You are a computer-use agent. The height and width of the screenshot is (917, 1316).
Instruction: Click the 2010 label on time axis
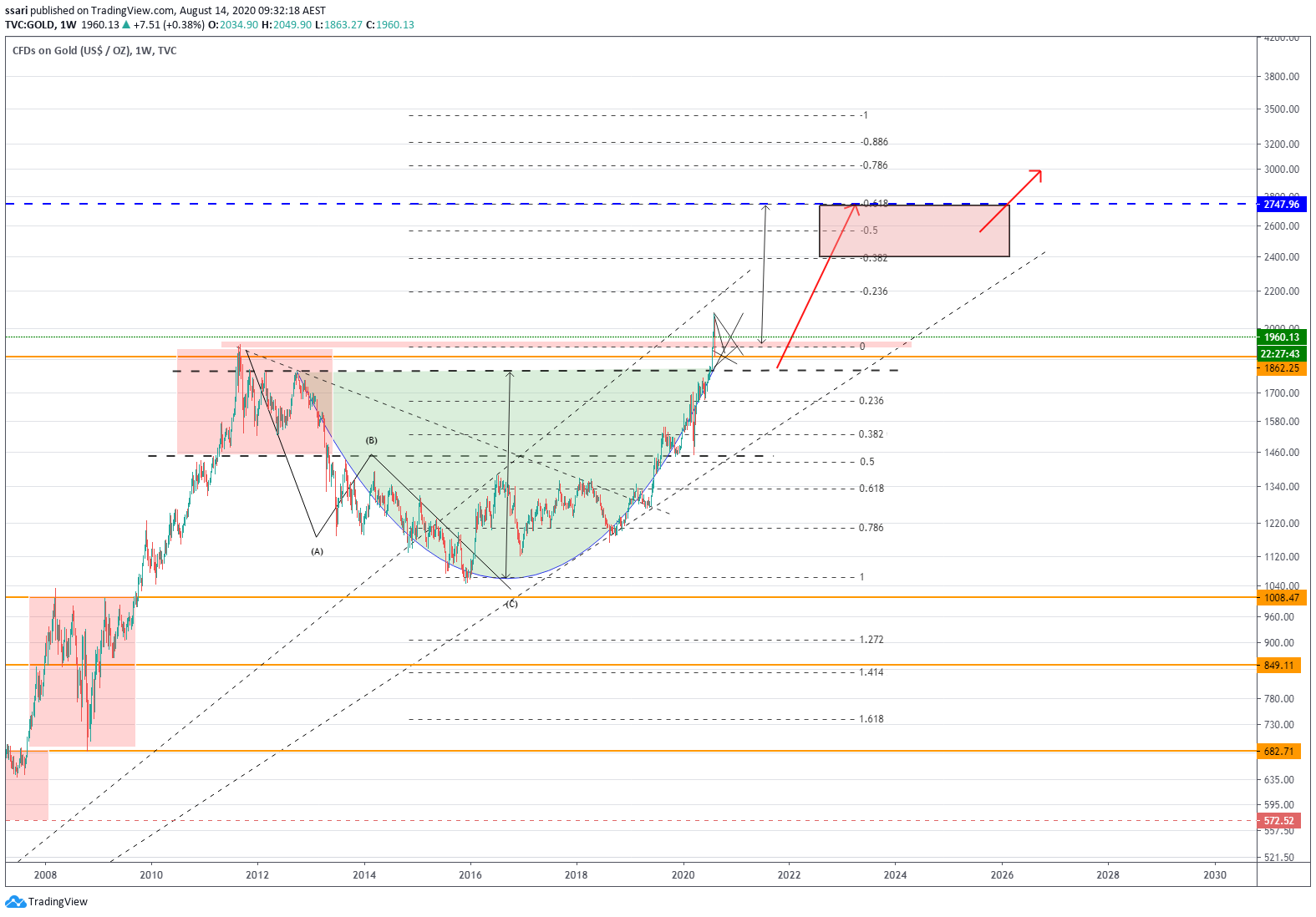[151, 875]
